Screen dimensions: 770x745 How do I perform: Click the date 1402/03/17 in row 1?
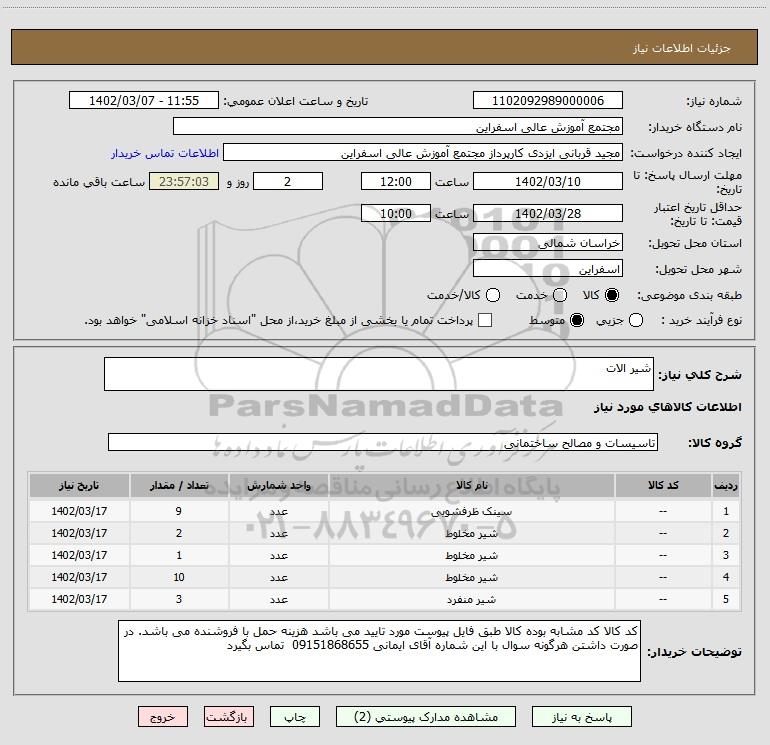point(79,511)
